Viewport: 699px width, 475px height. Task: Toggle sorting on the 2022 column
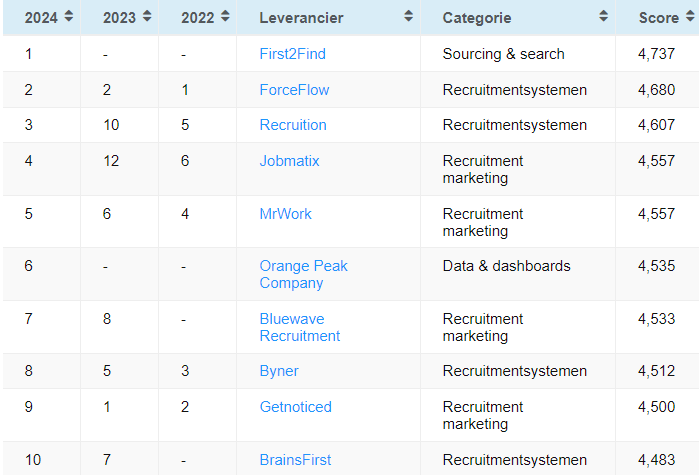224,17
